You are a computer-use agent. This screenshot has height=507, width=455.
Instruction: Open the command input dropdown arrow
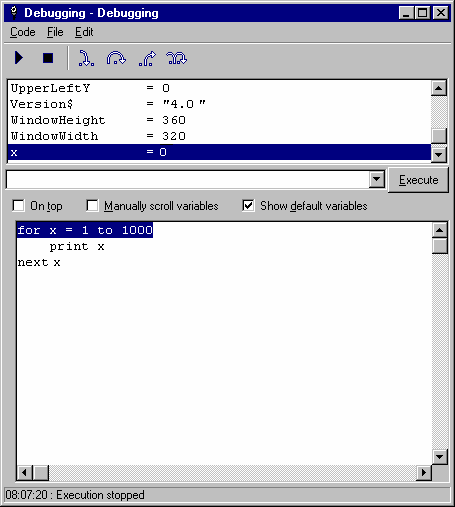coord(377,179)
